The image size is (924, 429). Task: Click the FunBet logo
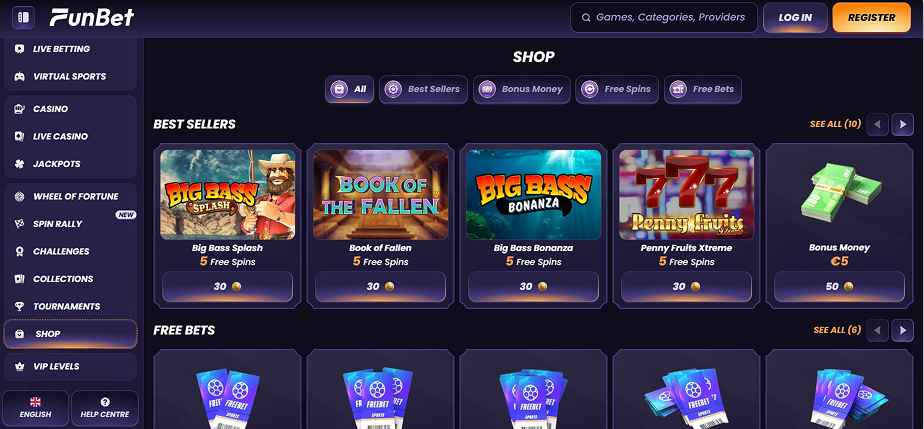point(91,17)
